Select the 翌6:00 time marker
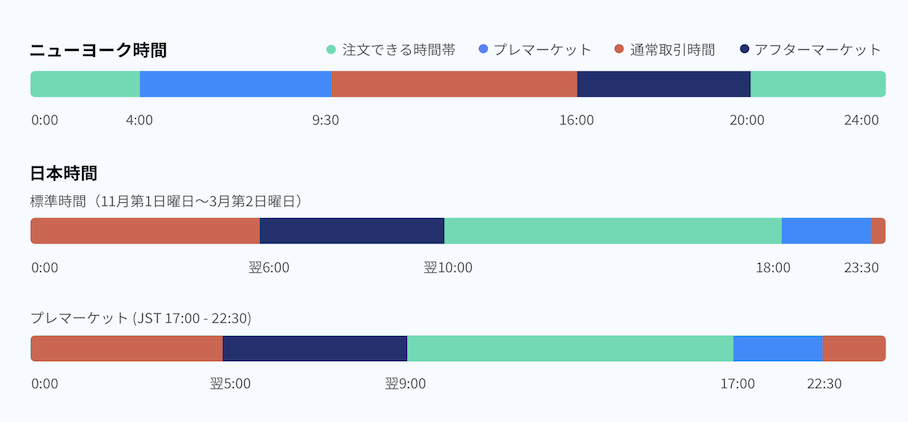Screen dimensions: 908x422 click(269, 267)
